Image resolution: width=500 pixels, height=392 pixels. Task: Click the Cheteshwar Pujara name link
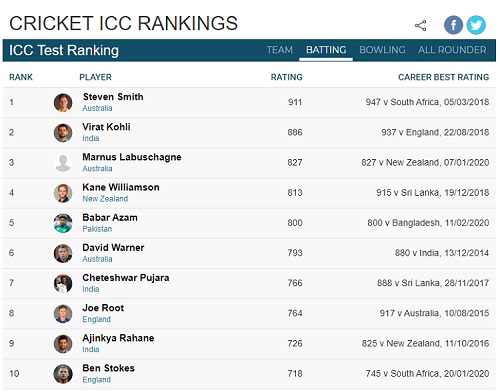point(126,278)
